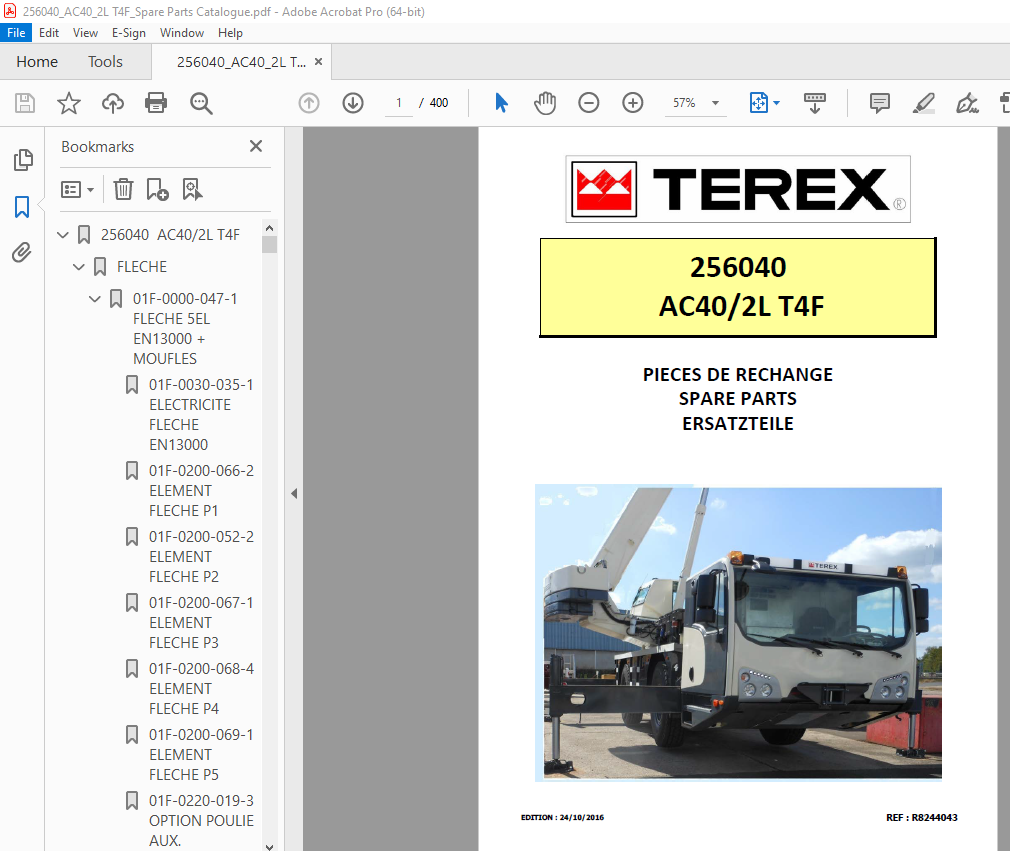
Task: Click the find current bookmark icon
Action: click(x=192, y=189)
